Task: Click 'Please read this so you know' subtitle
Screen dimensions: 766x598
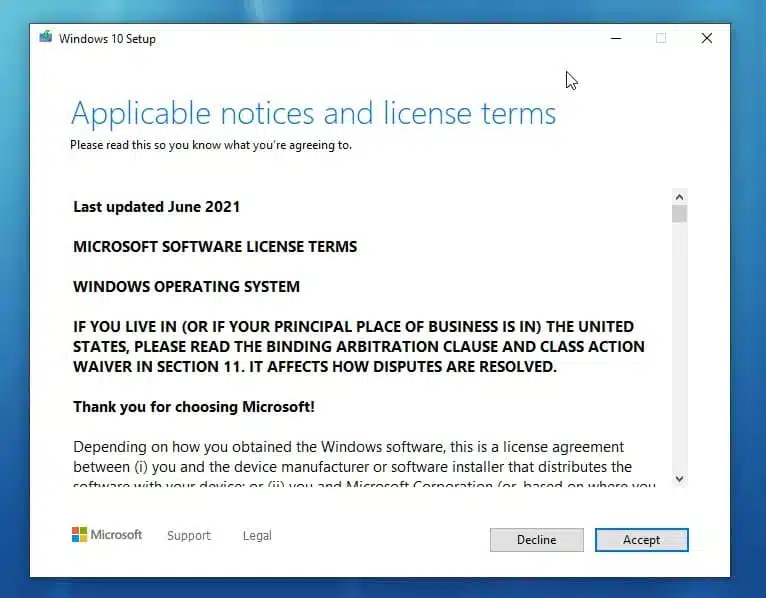Action: point(211,145)
